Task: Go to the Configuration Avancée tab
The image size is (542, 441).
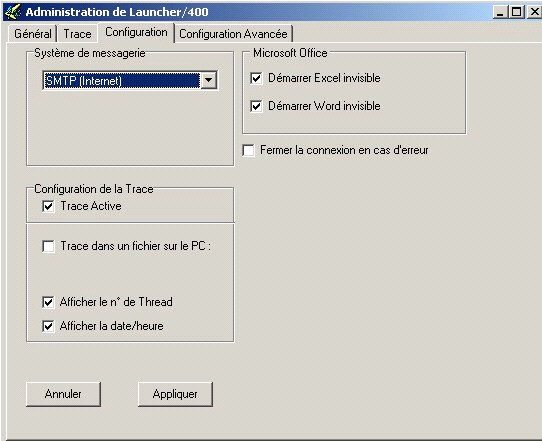Action: 233,34
